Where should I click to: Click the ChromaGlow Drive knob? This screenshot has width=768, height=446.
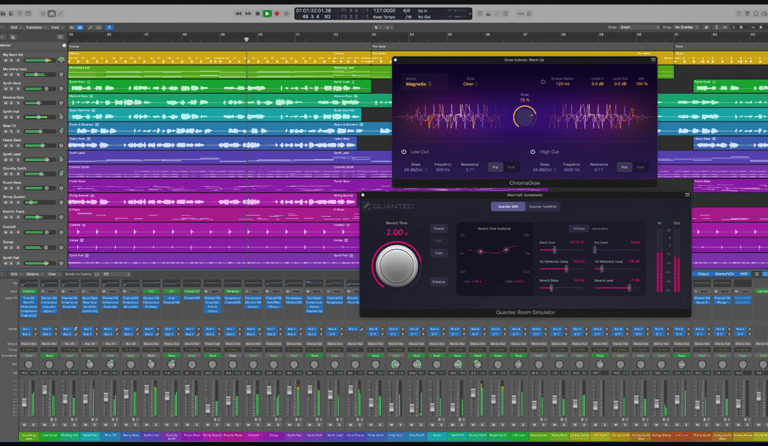524,117
